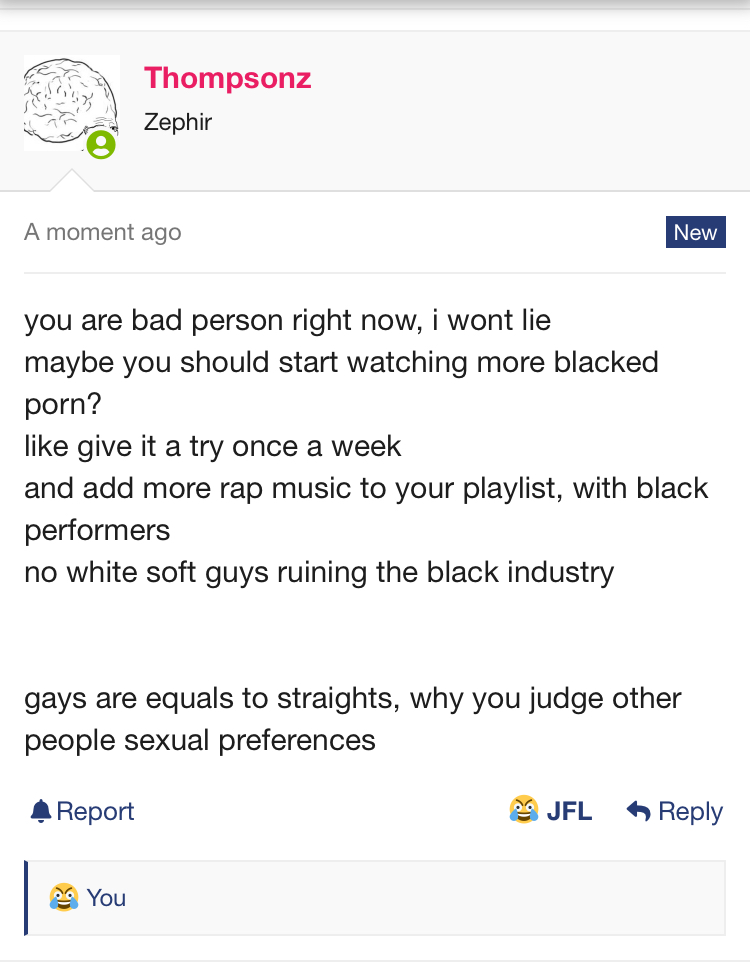Click the Report bell icon
Image resolution: width=750 pixels, height=962 pixels.
click(41, 811)
